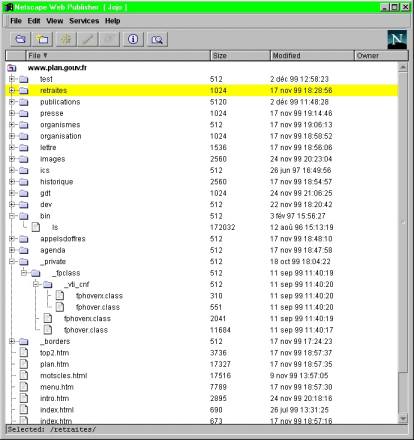
Task: Sort by the Modified column header
Action: click(x=312, y=56)
